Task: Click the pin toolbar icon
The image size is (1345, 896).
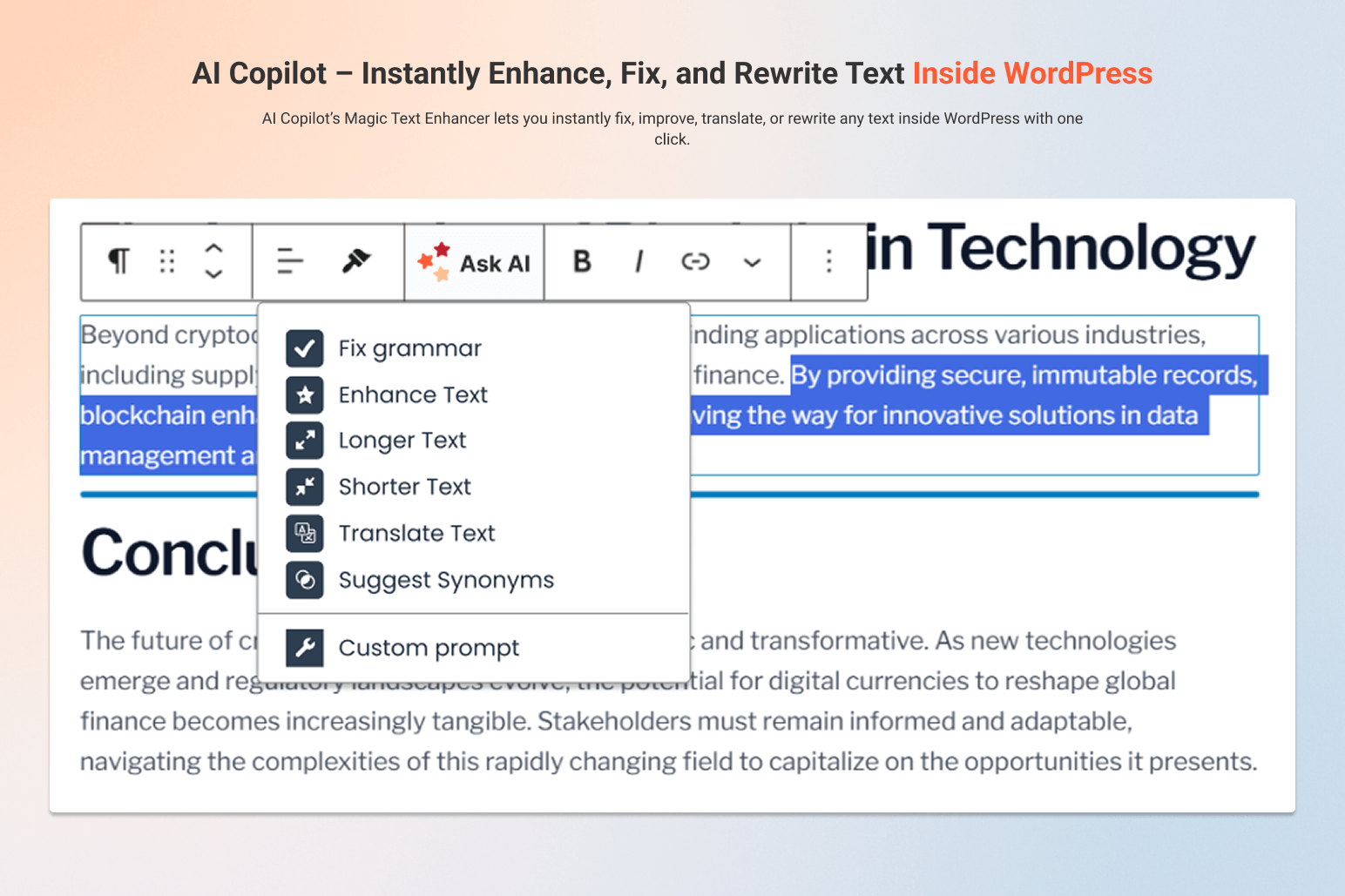Action: (x=356, y=260)
